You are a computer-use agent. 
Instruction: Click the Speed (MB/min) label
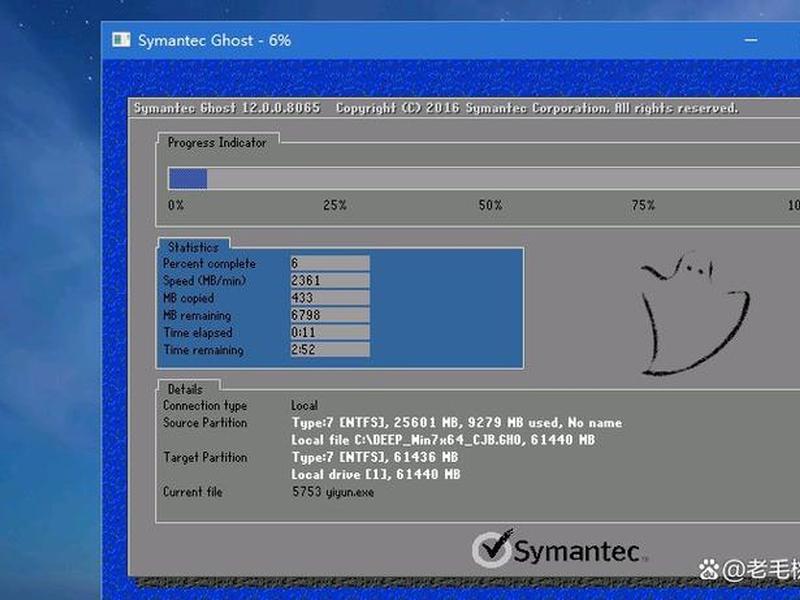click(x=204, y=281)
